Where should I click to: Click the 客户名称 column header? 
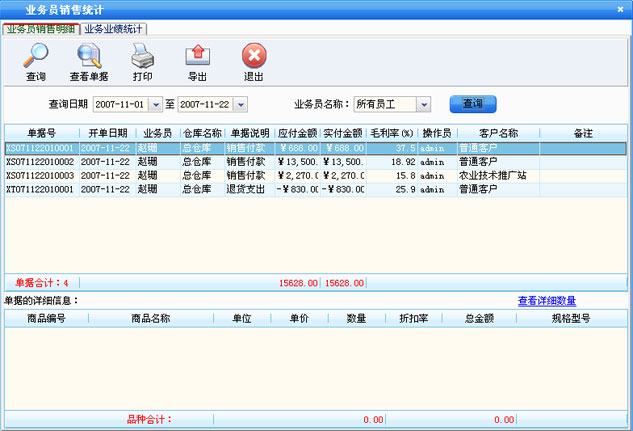tap(498, 133)
